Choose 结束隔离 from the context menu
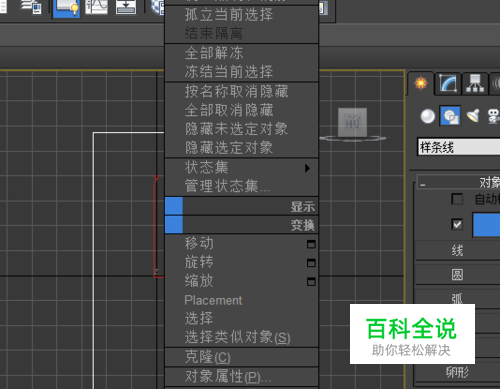Viewport: 500px width, 389px height. pyautogui.click(x=242, y=33)
